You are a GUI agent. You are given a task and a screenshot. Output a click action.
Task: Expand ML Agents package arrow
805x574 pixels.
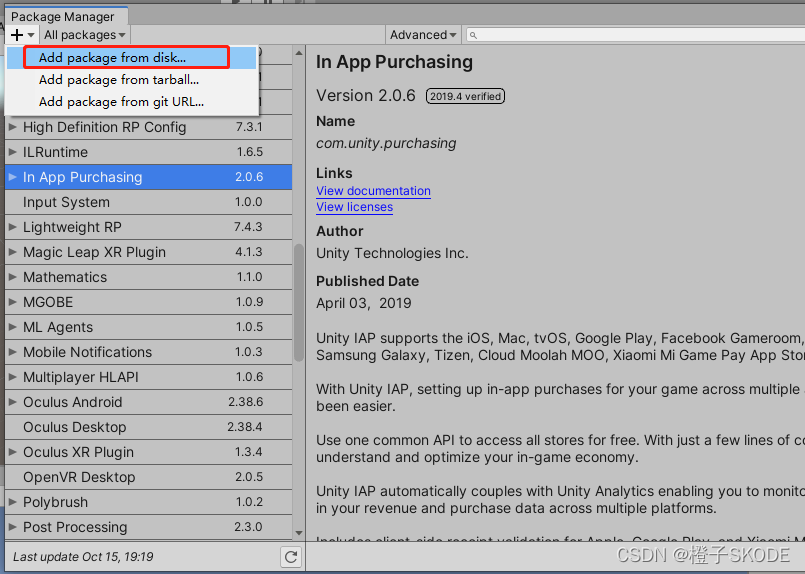[13, 327]
